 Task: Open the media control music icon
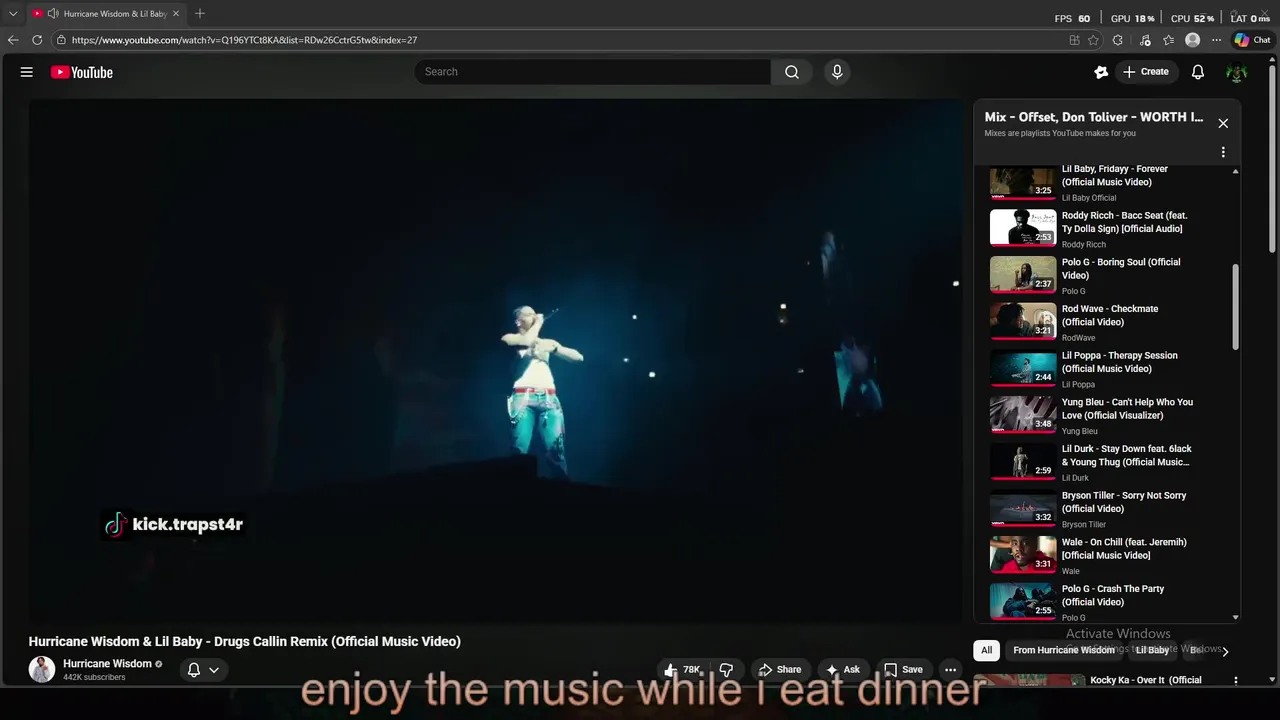[x=1145, y=40]
